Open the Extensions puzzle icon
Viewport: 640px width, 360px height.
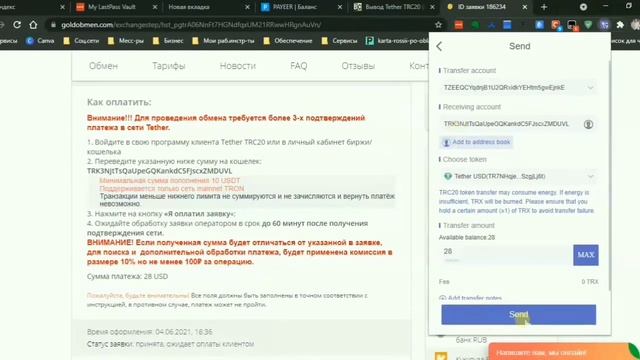(620, 25)
